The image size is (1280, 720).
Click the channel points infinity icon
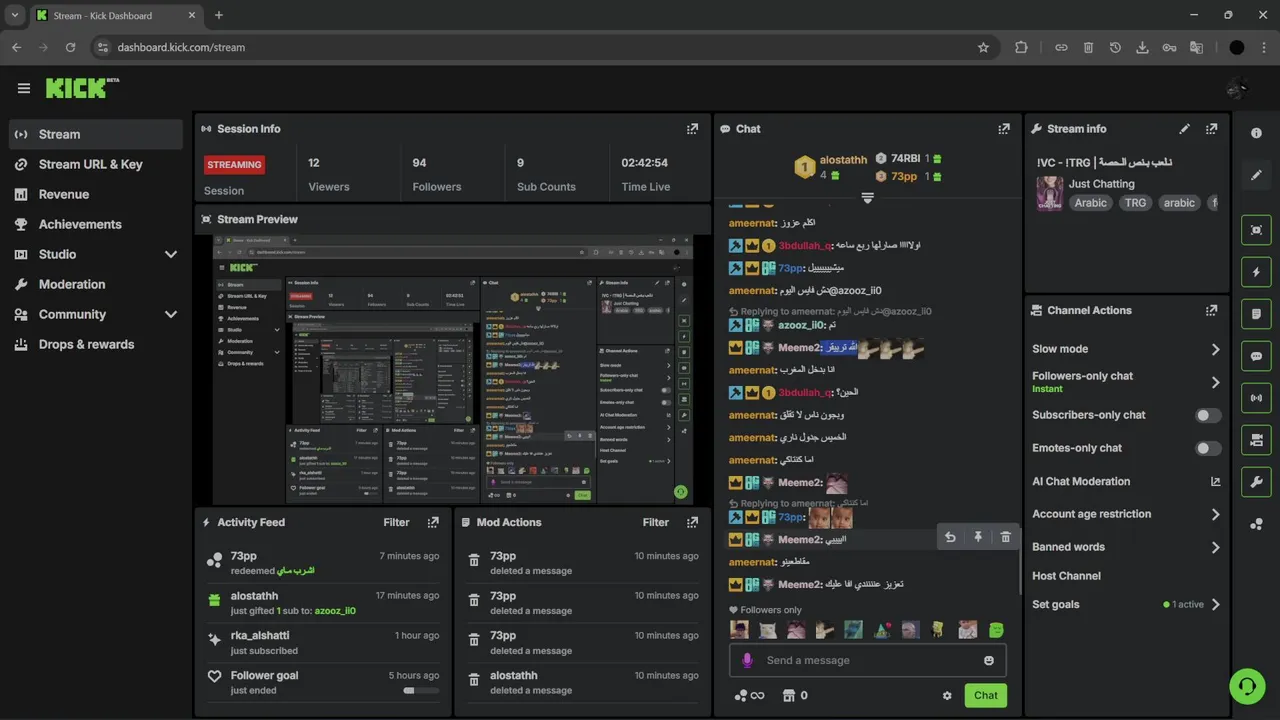click(750, 696)
